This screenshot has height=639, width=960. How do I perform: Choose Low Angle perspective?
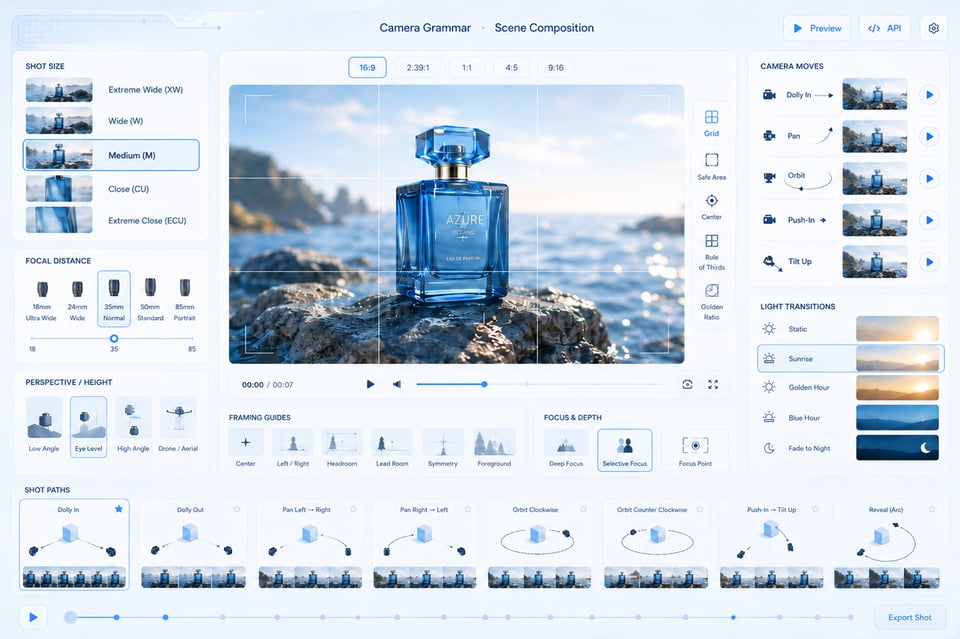coord(44,425)
